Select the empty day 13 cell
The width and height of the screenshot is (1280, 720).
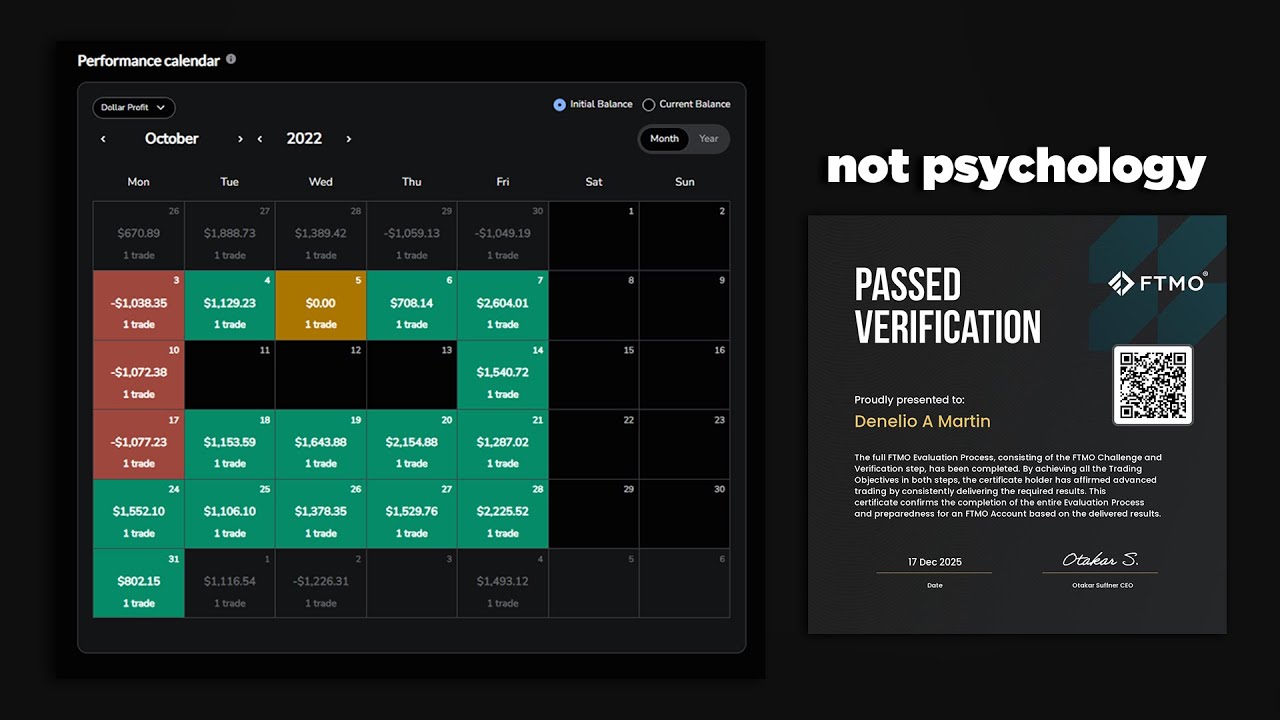412,375
